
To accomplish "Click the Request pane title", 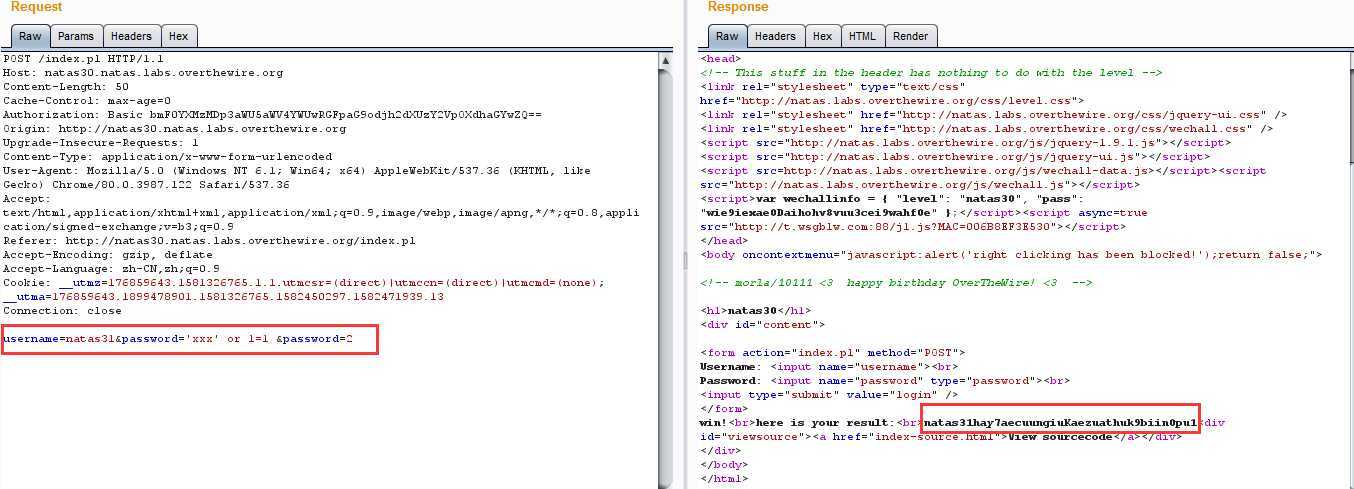I will tap(36, 7).
